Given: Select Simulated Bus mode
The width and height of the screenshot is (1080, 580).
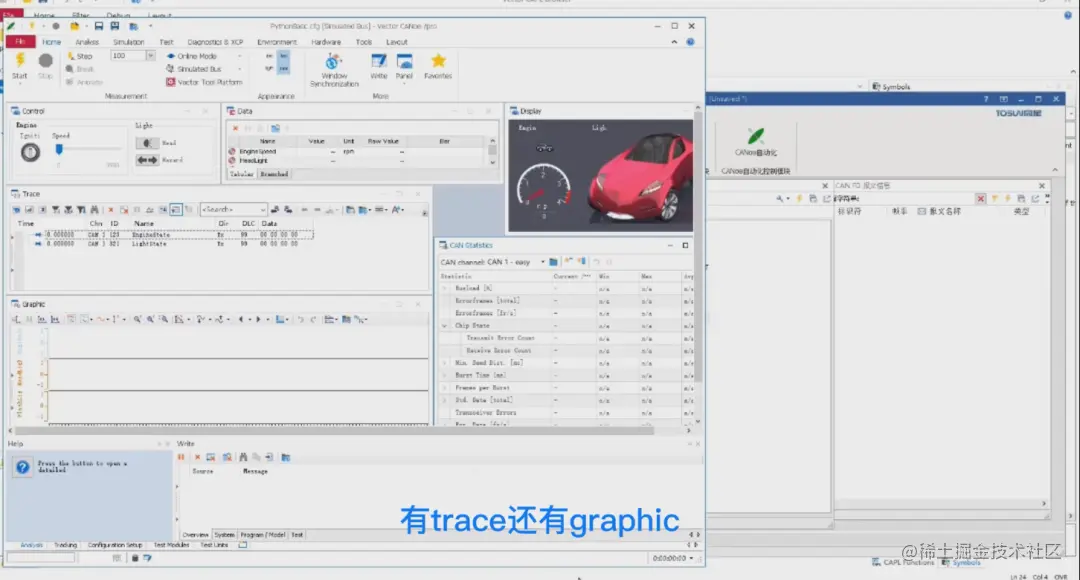Looking at the screenshot, I should pos(194,69).
